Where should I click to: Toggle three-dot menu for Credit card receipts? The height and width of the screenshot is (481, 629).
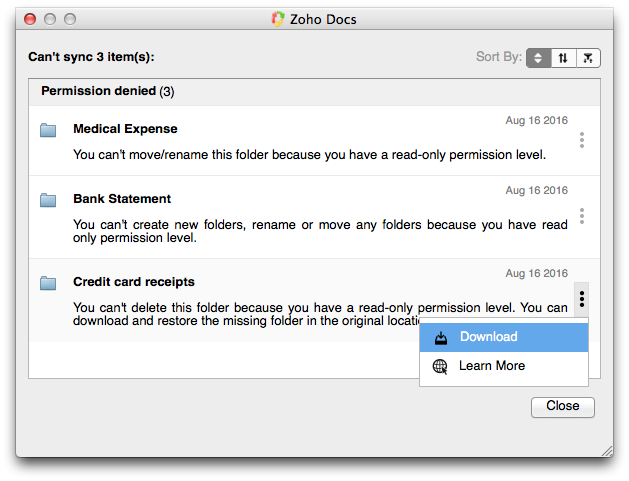coord(582,297)
